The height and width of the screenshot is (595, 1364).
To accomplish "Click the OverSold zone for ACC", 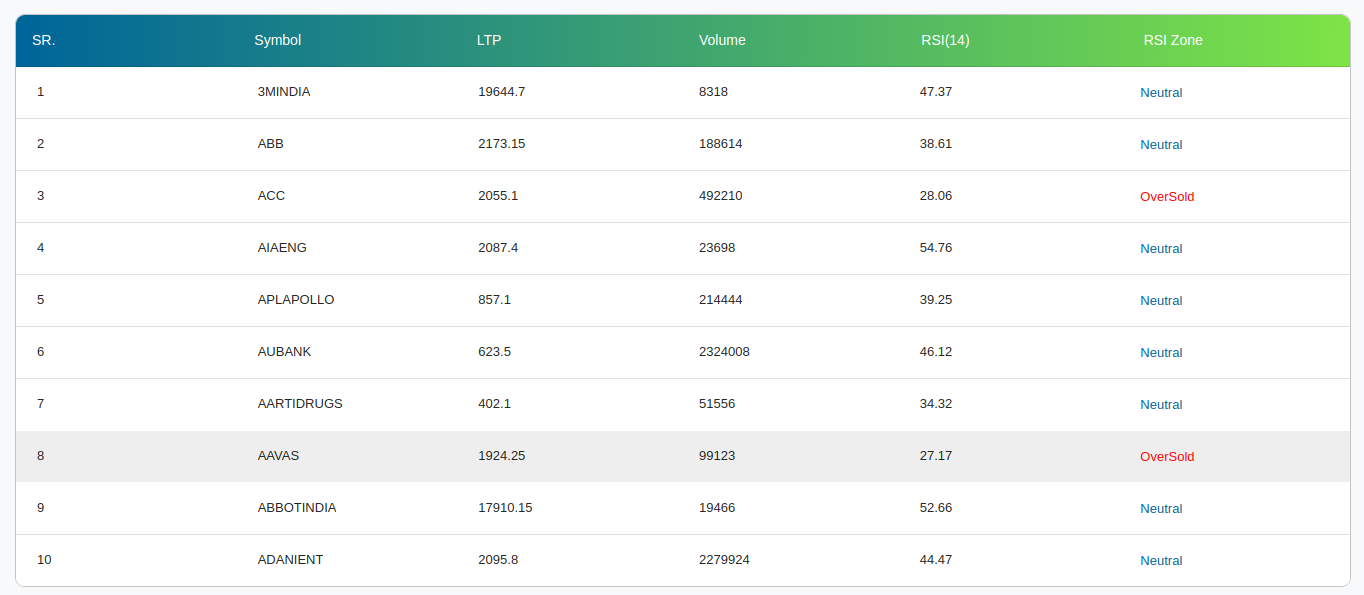I will pos(1167,197).
